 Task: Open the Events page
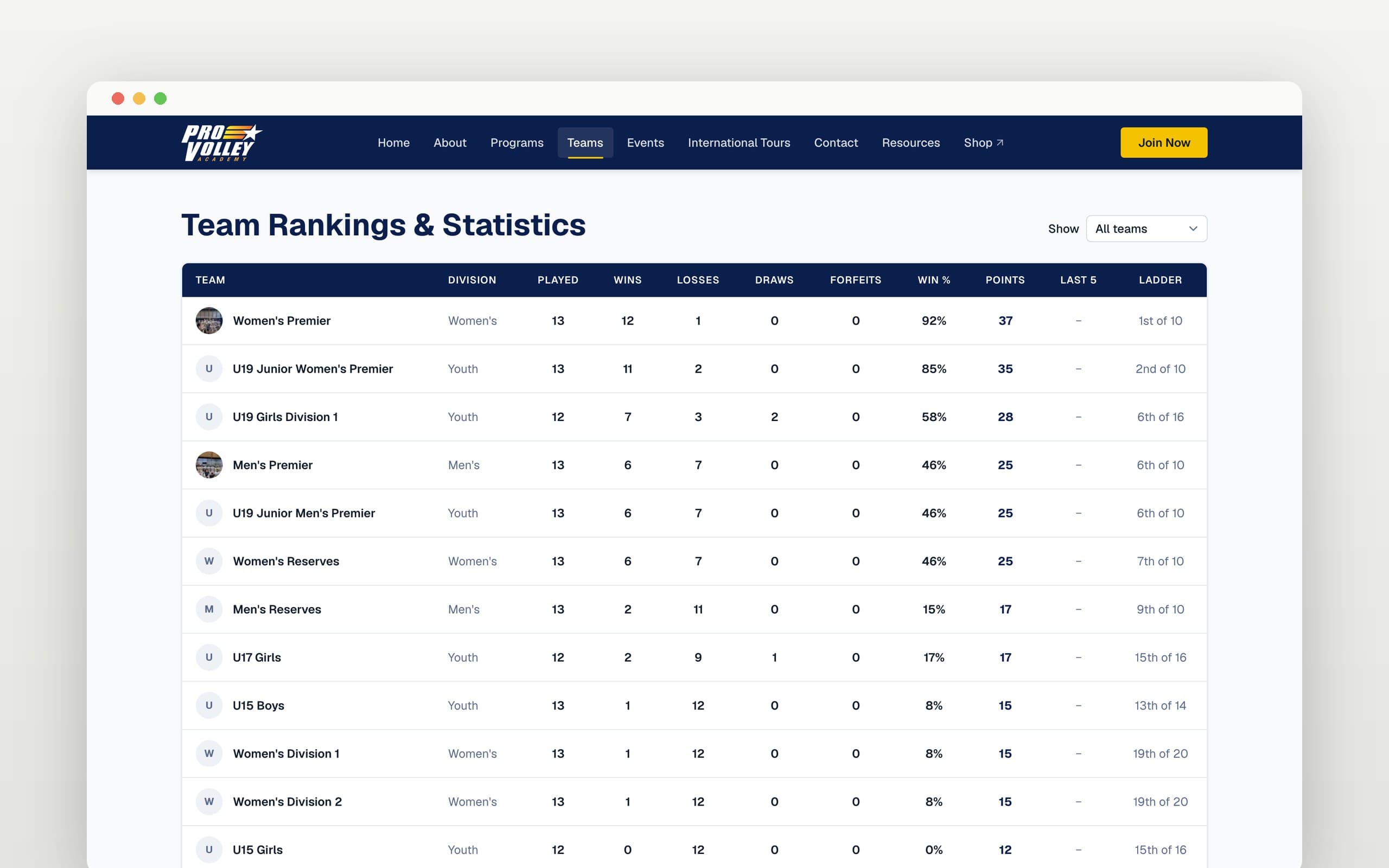(645, 142)
